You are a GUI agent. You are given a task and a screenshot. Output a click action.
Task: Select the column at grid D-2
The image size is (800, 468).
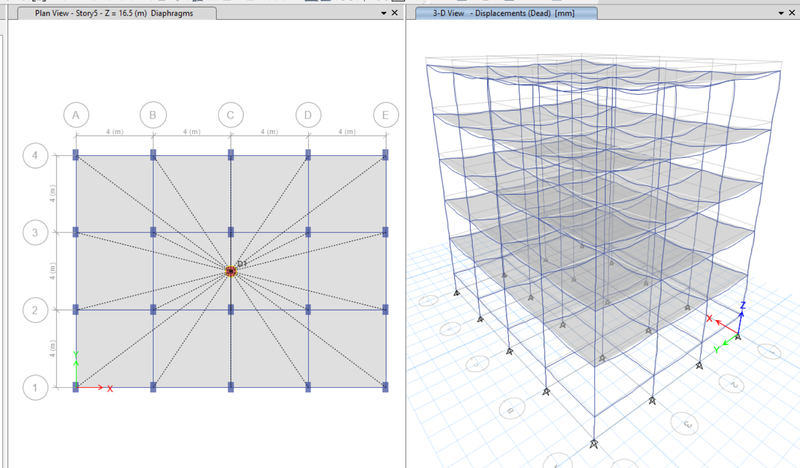point(308,309)
